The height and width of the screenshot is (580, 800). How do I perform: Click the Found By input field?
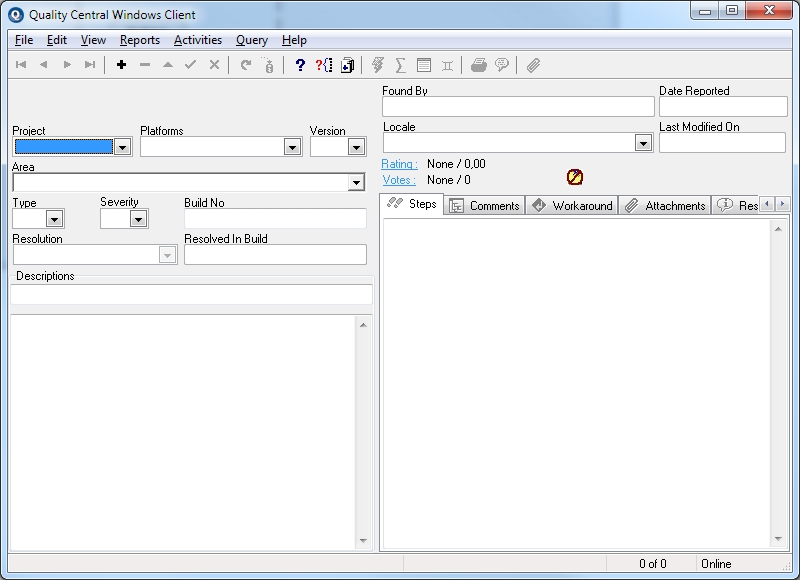518,107
